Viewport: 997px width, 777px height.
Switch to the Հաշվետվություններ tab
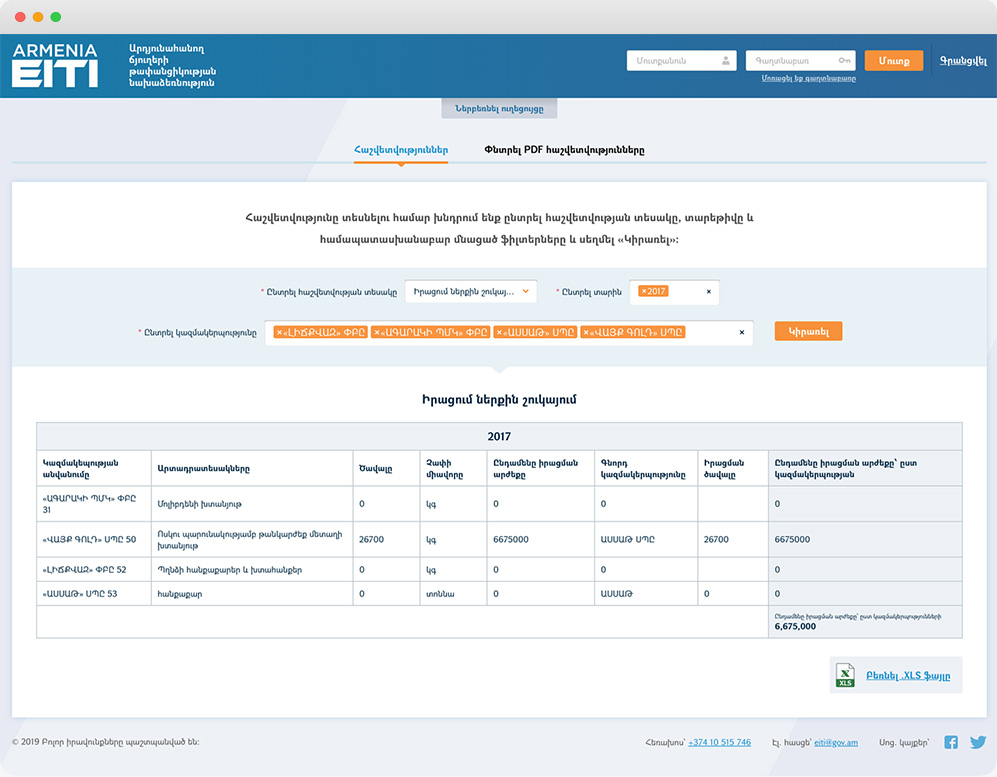pos(401,150)
